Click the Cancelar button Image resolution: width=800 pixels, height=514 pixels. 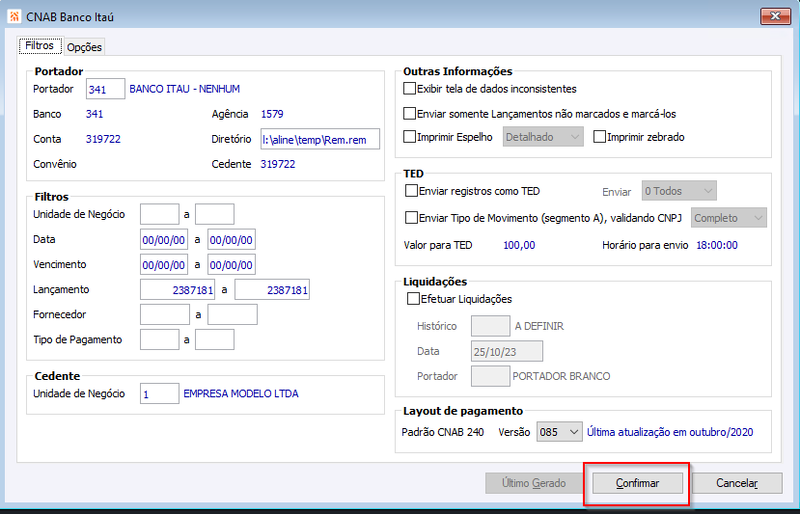click(x=737, y=483)
